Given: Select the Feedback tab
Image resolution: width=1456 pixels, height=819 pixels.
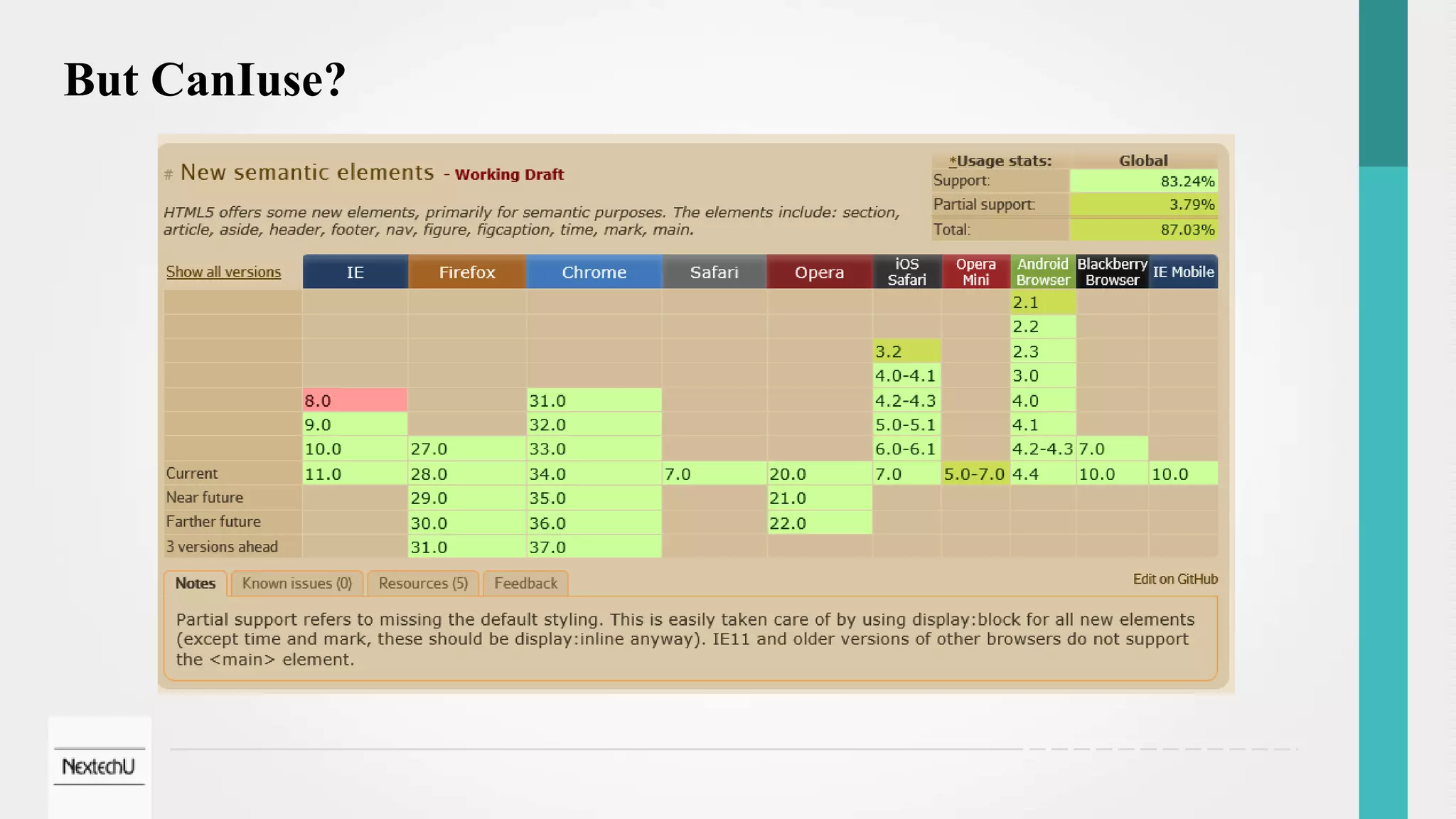Looking at the screenshot, I should [x=525, y=584].
